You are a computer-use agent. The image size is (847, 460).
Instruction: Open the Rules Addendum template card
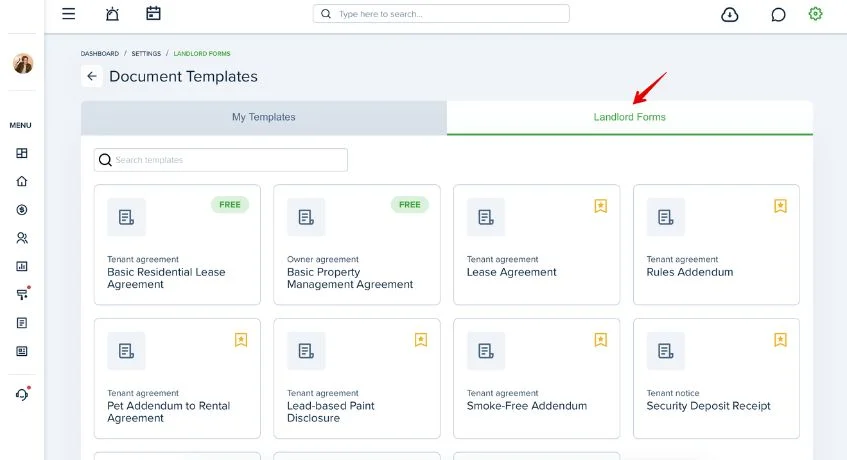coord(716,245)
